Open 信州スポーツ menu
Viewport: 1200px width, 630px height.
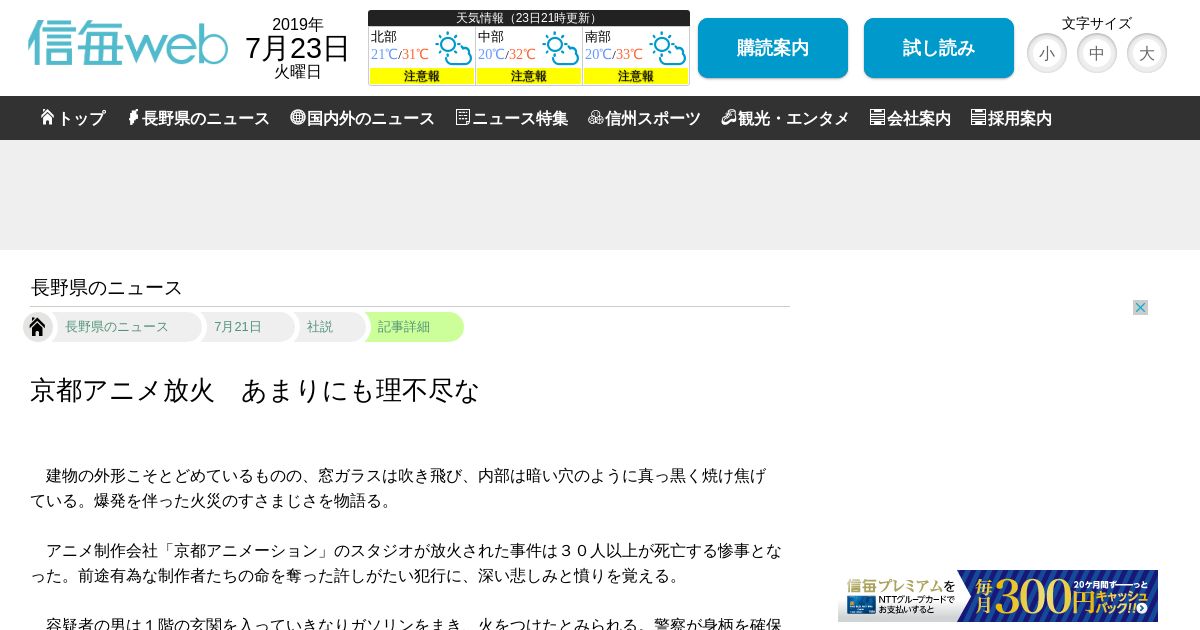coord(644,118)
